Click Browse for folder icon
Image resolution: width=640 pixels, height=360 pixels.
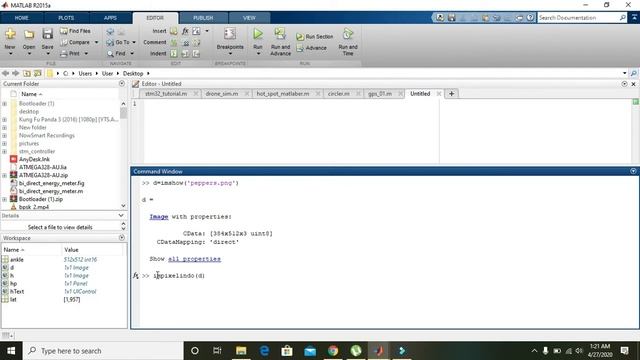[x=38, y=73]
